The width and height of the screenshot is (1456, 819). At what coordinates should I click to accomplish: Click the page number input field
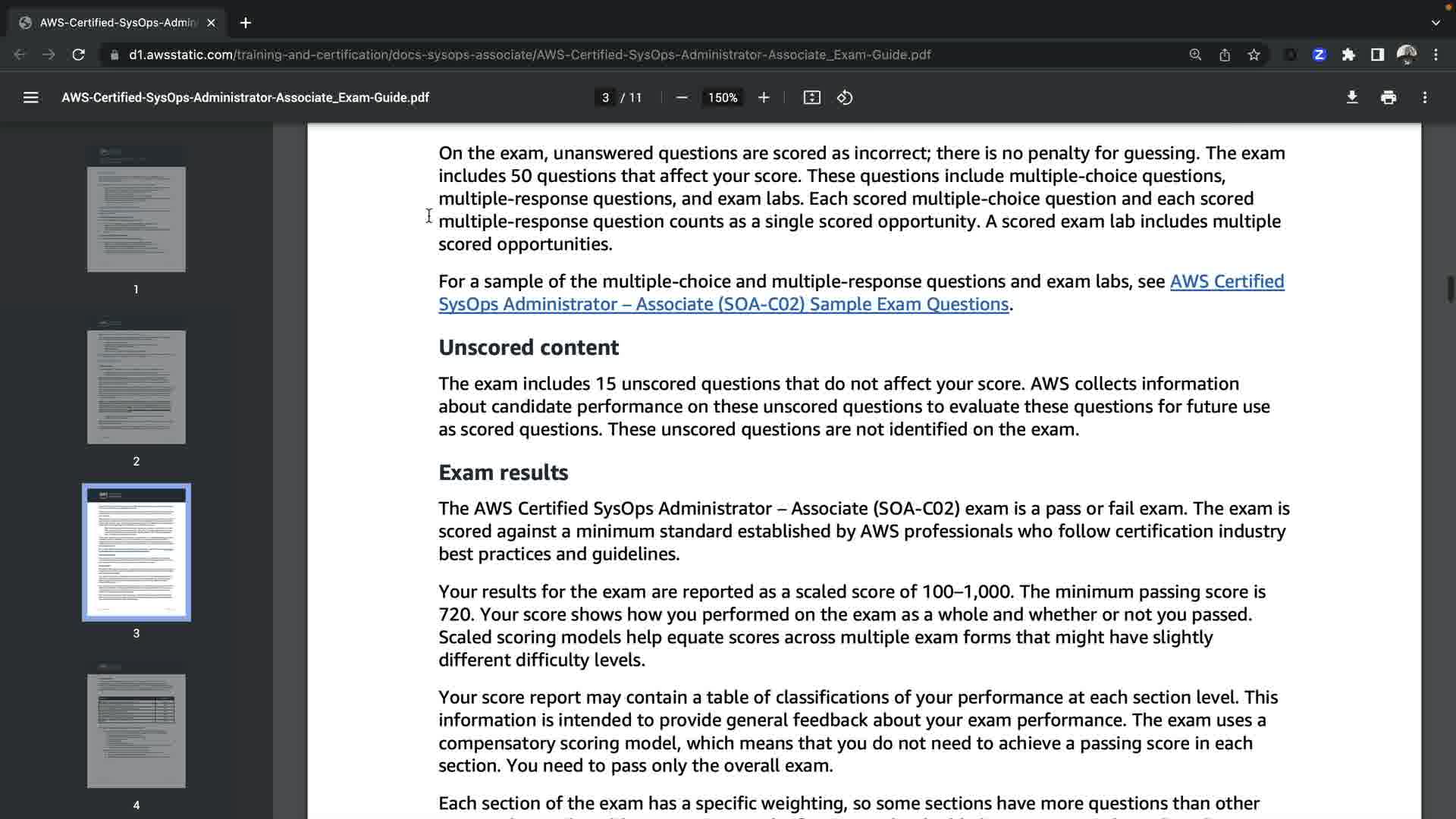(x=605, y=98)
